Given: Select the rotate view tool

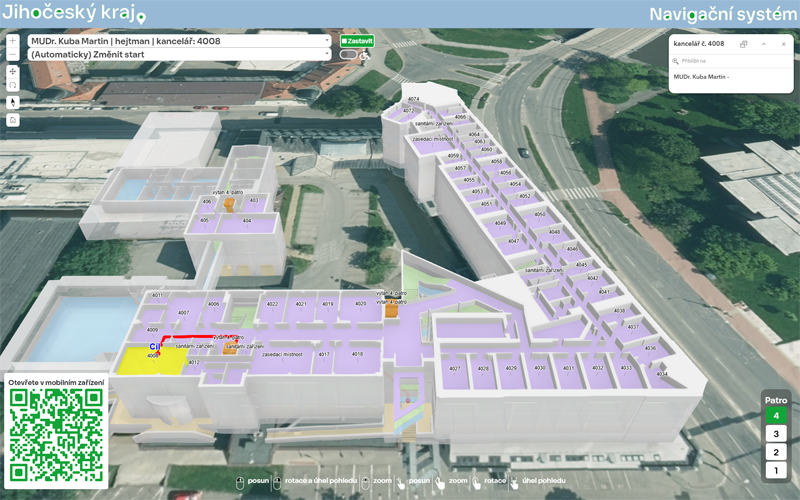Looking at the screenshot, I should click(12, 85).
